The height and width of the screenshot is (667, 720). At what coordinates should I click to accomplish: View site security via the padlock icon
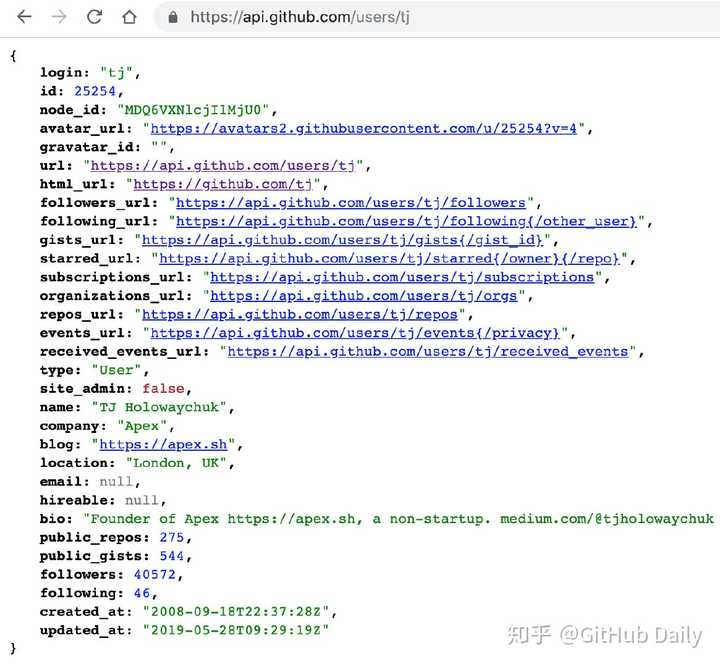tap(173, 17)
